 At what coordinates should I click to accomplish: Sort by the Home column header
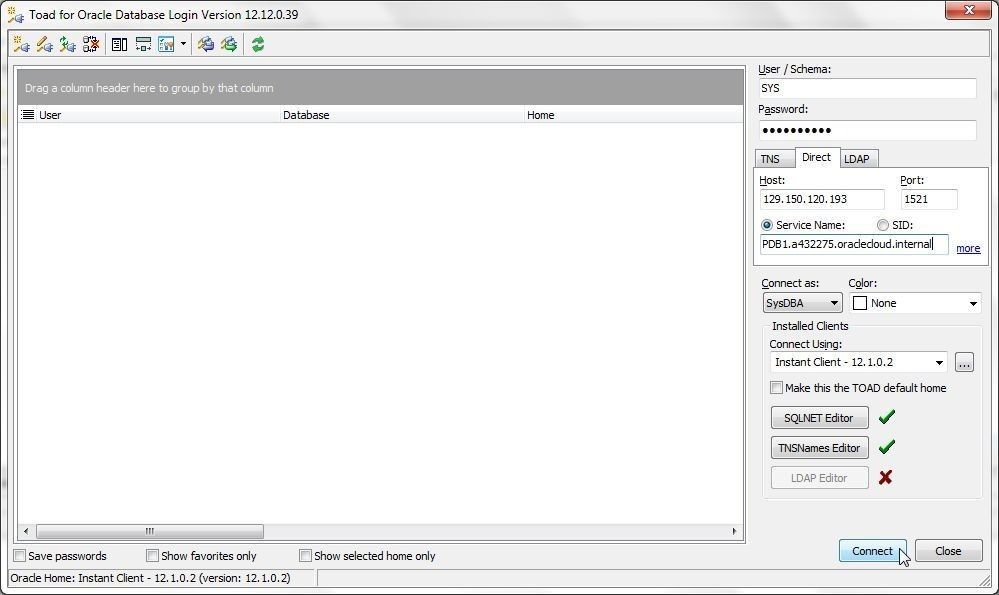634,115
